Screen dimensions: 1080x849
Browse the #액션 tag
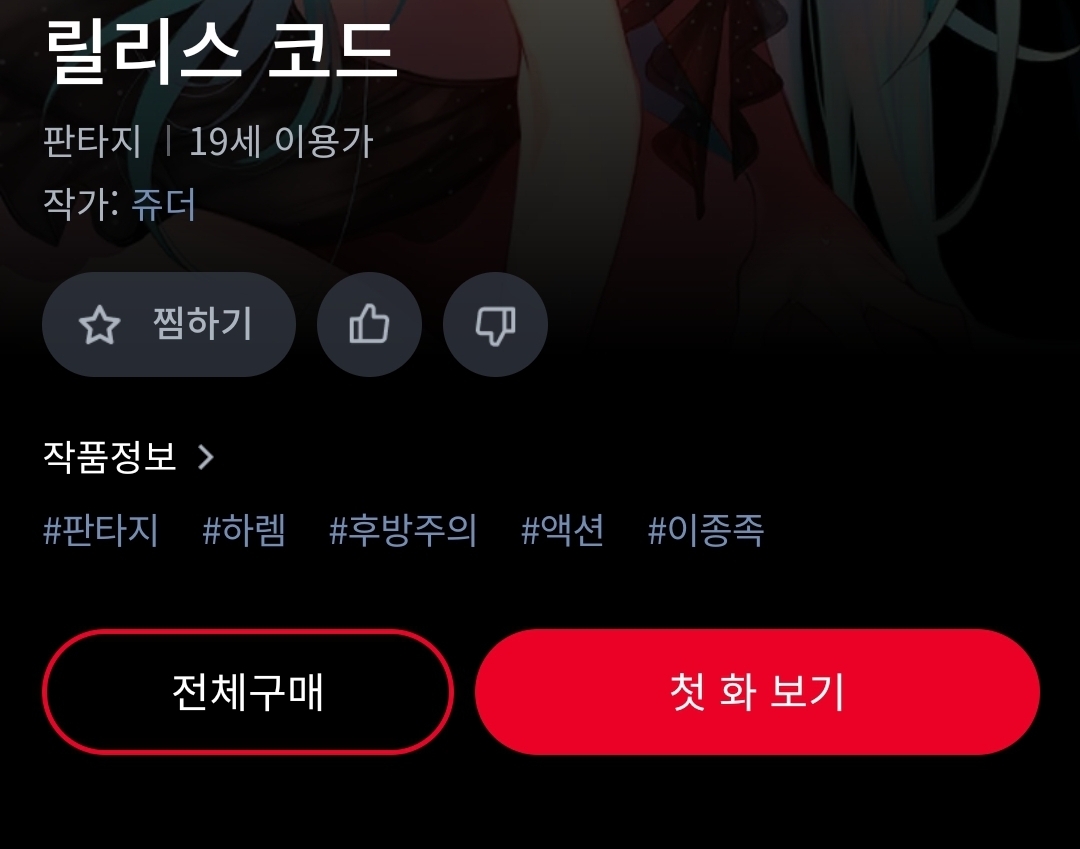pos(563,531)
